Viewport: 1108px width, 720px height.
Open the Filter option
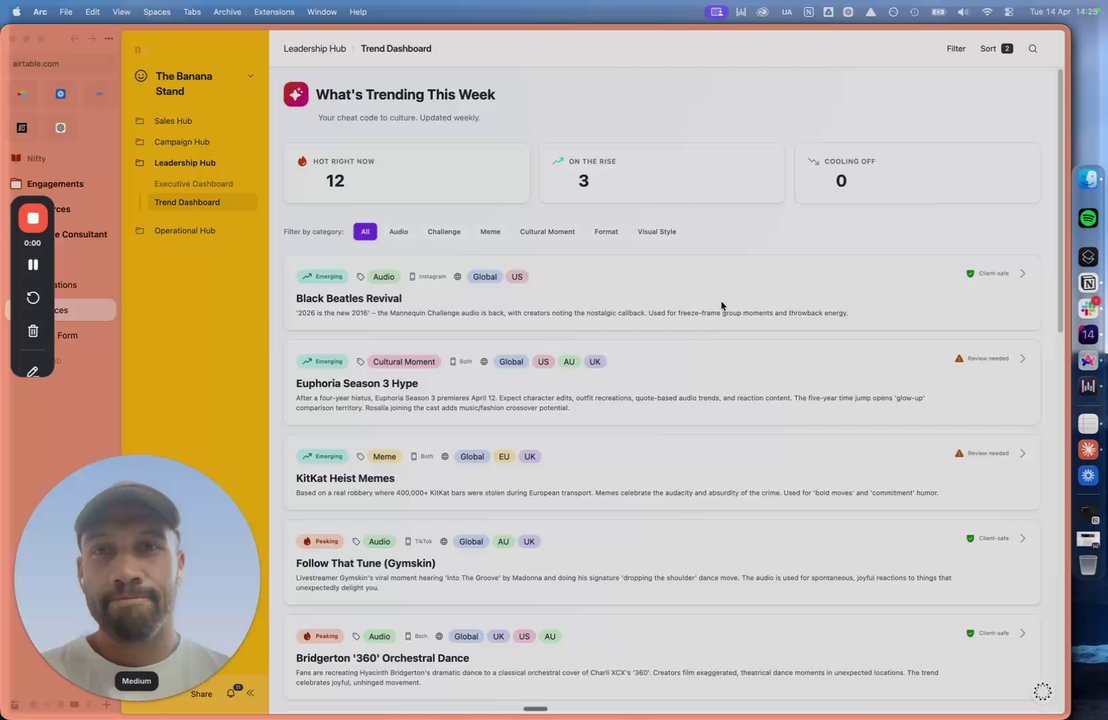pos(955,49)
